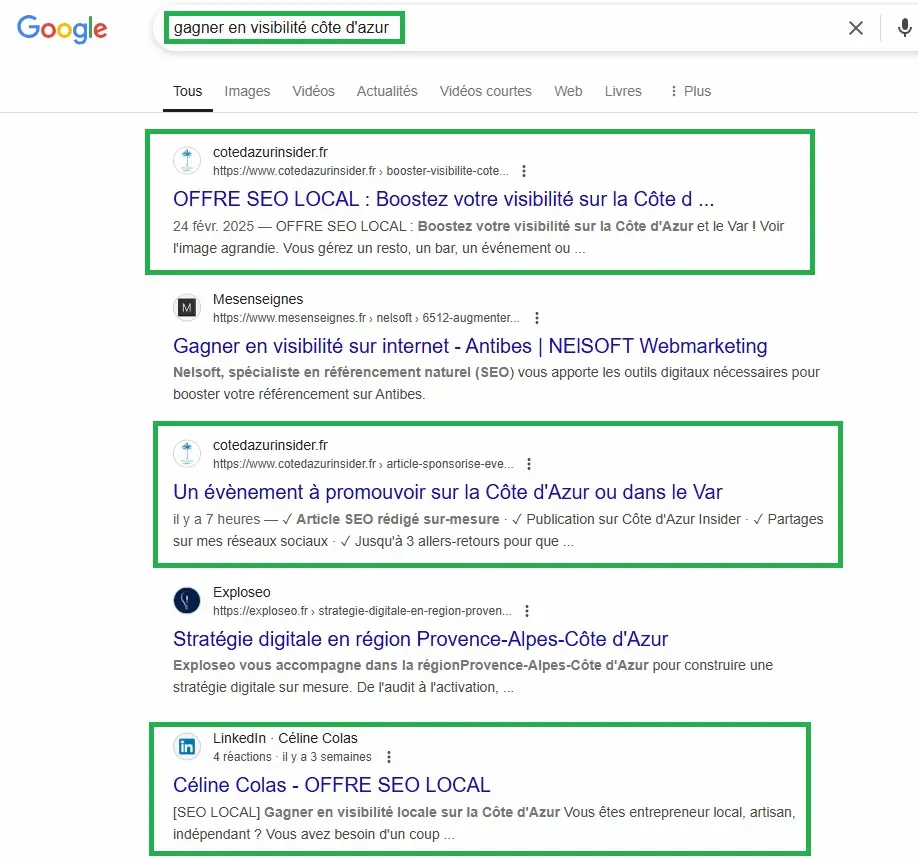Click the '4 réactions · il y a 3 semaines' text
The width and height of the screenshot is (918, 860).
(x=292, y=757)
